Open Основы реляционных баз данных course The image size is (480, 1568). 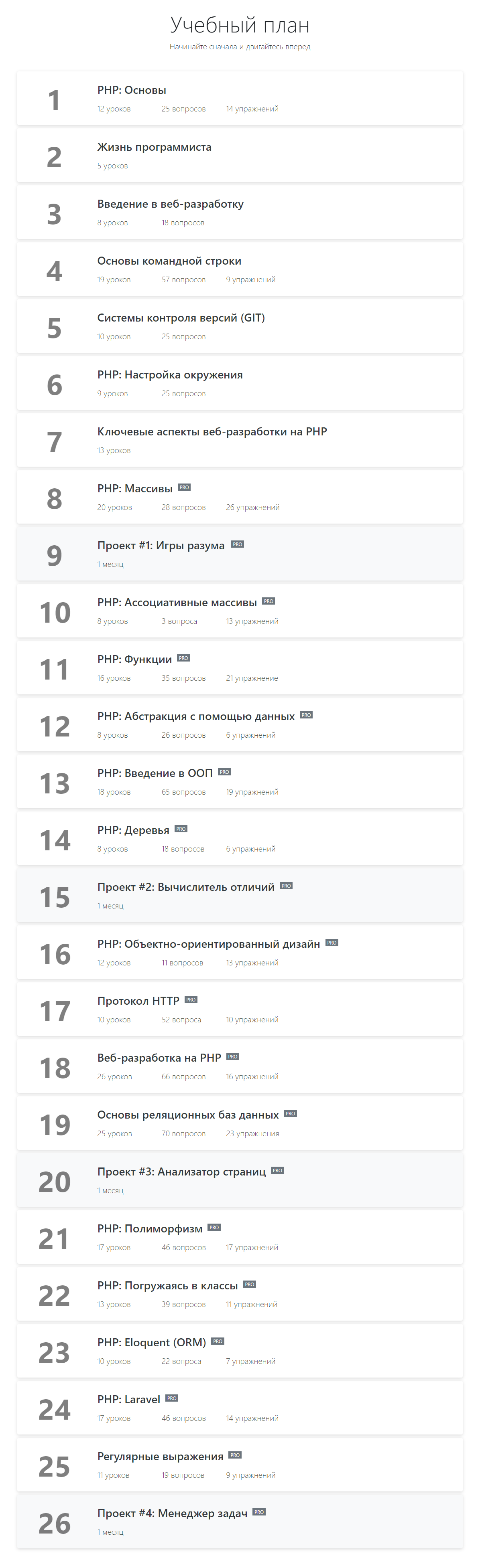click(240, 1123)
